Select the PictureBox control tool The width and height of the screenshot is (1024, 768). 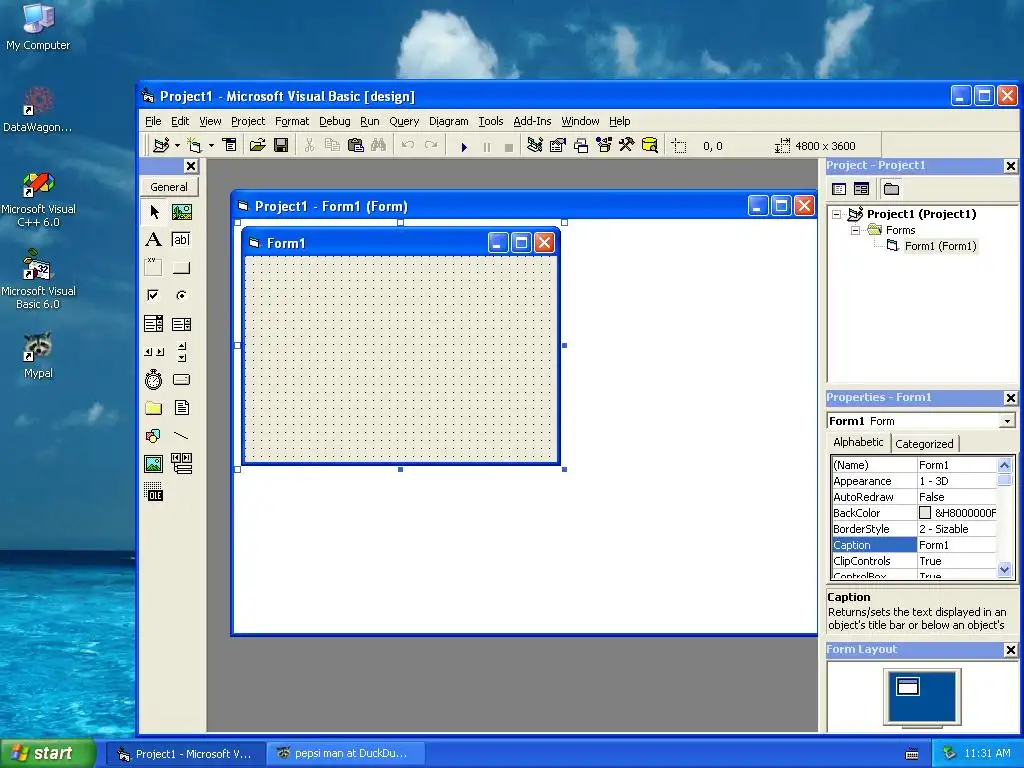pos(182,212)
